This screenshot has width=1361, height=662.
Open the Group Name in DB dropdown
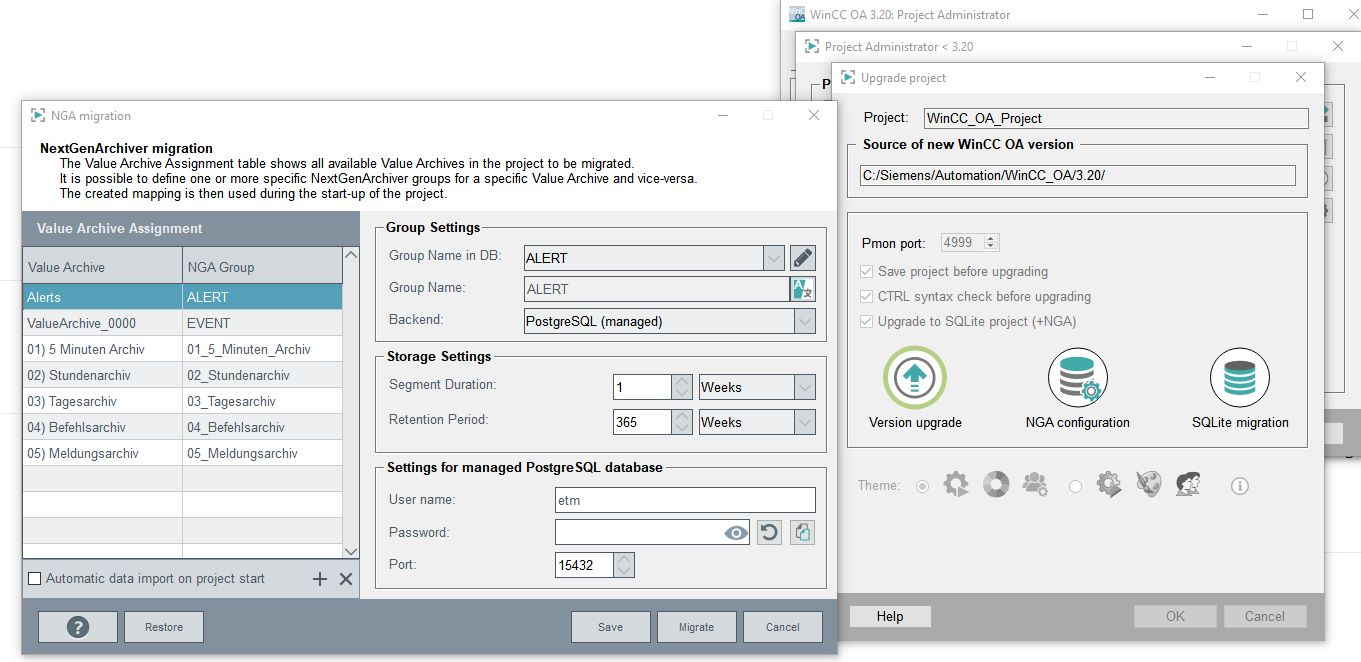(x=774, y=258)
